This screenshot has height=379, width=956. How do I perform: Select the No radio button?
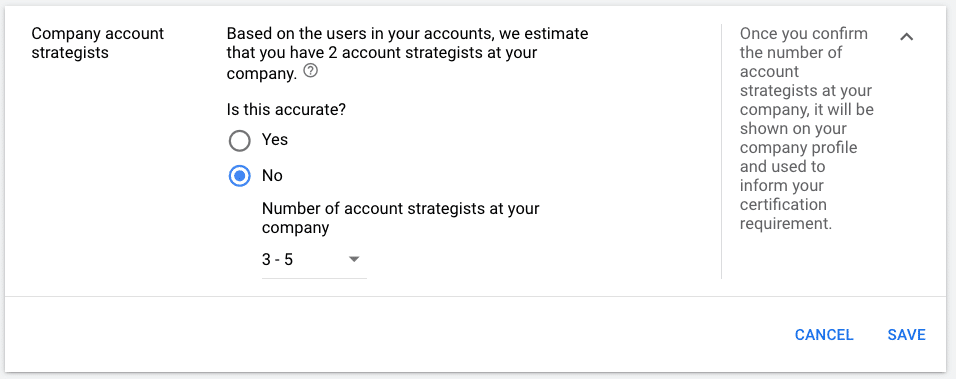240,176
